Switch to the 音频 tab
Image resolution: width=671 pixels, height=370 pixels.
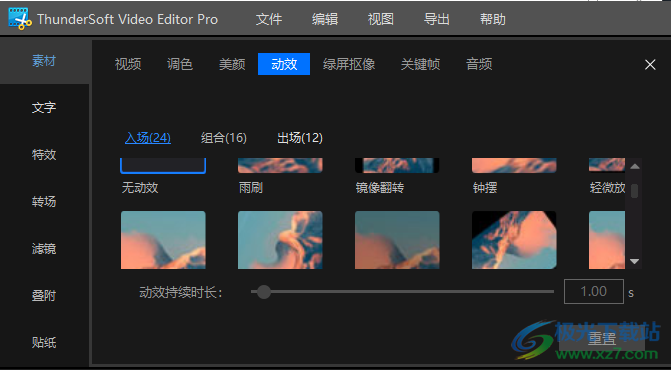coord(479,64)
